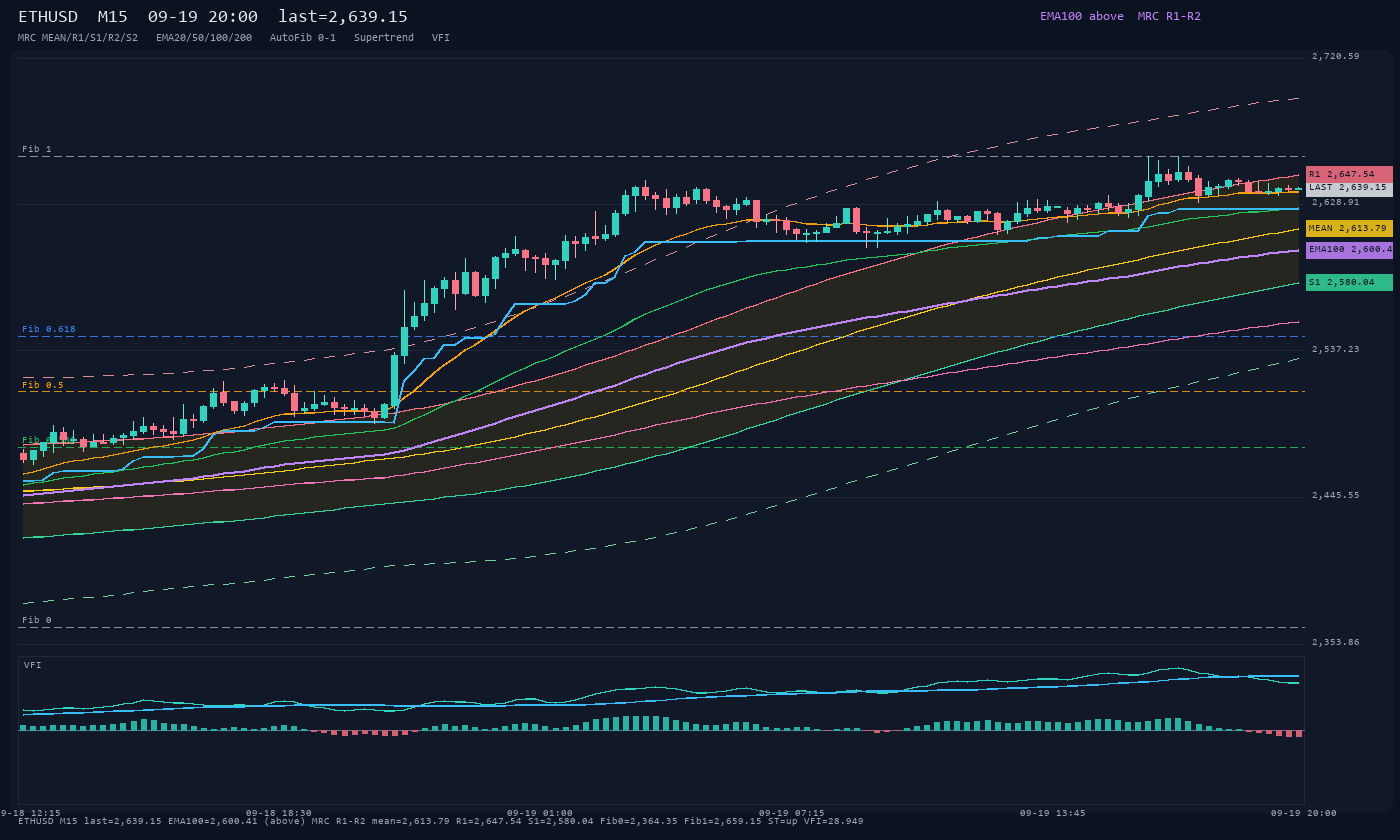This screenshot has width=1400, height=840.
Task: Click the 2,537.23 price axis label
Action: coord(1336,349)
